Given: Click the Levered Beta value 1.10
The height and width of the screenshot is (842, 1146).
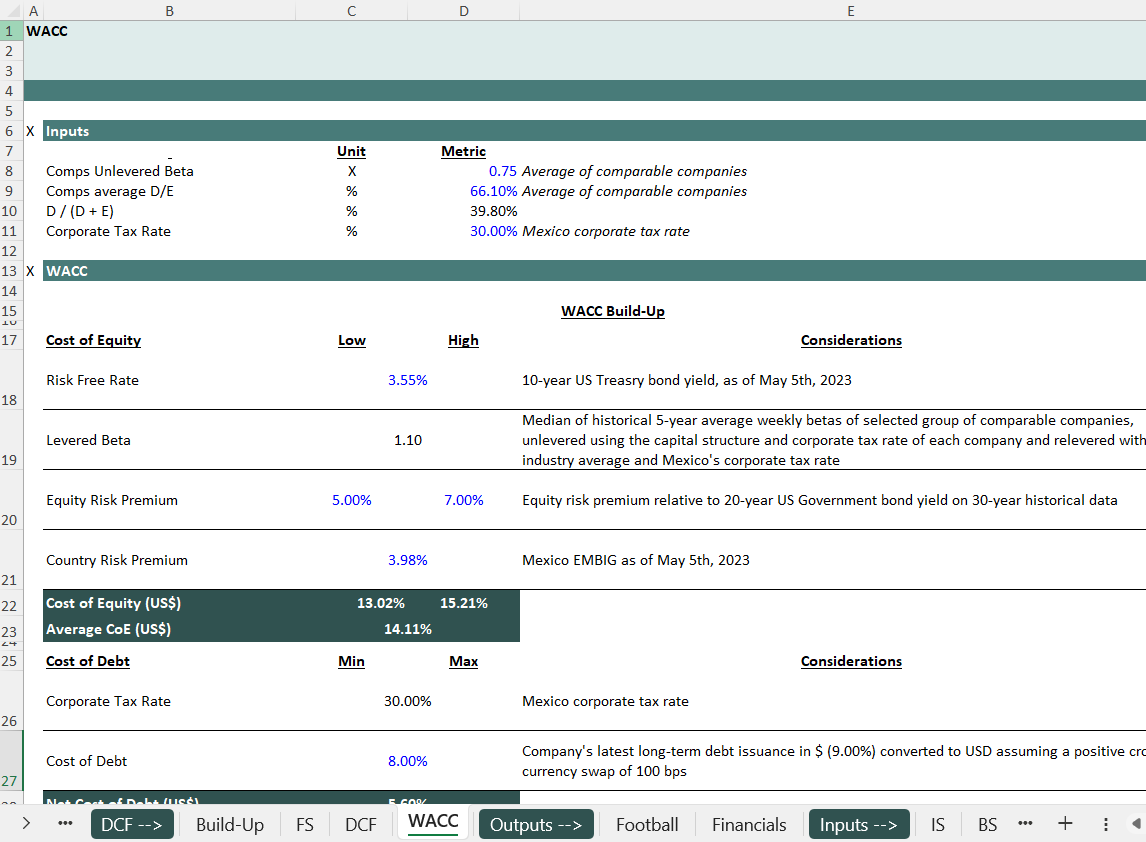Looking at the screenshot, I should [x=408, y=440].
